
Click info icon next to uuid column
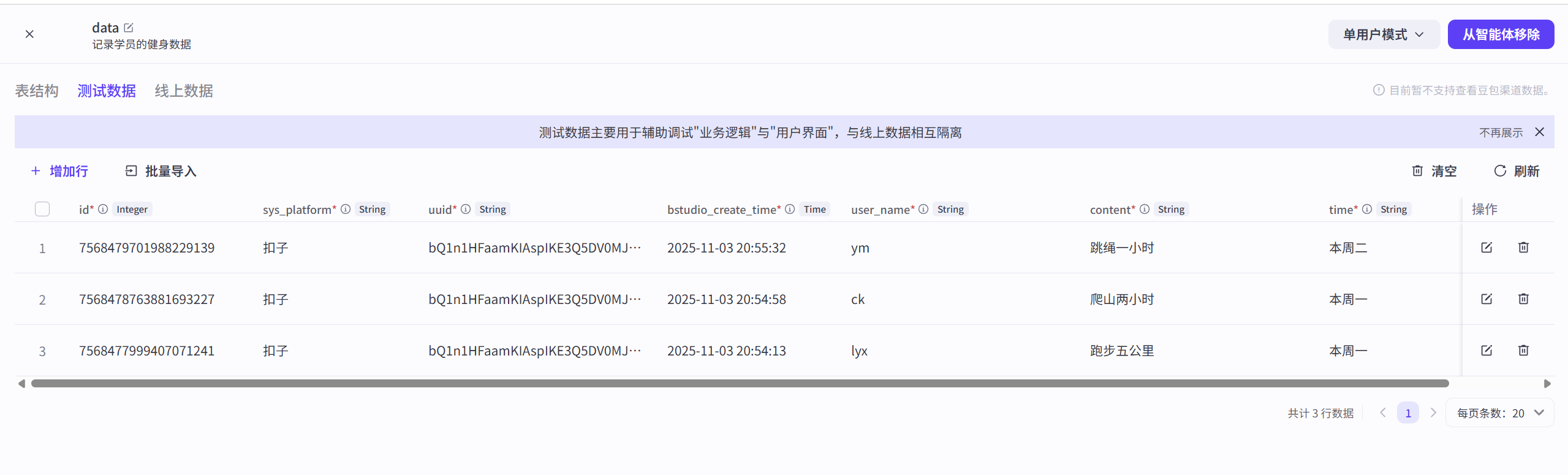(x=466, y=209)
